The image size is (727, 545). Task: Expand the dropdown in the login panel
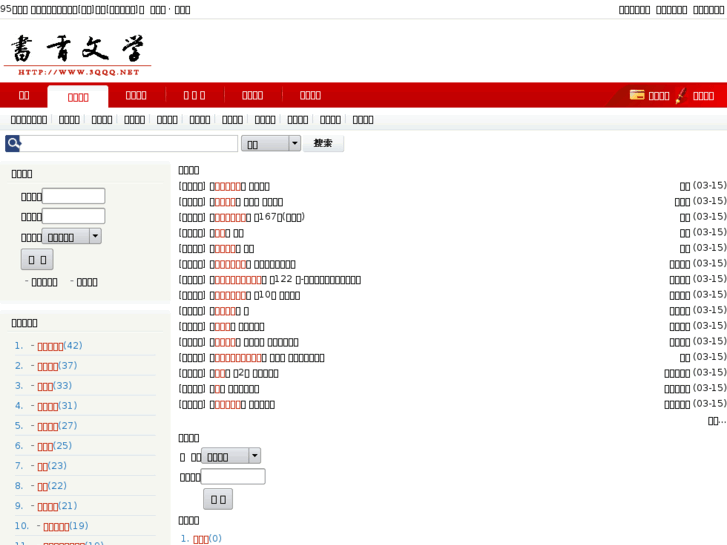pos(72,237)
